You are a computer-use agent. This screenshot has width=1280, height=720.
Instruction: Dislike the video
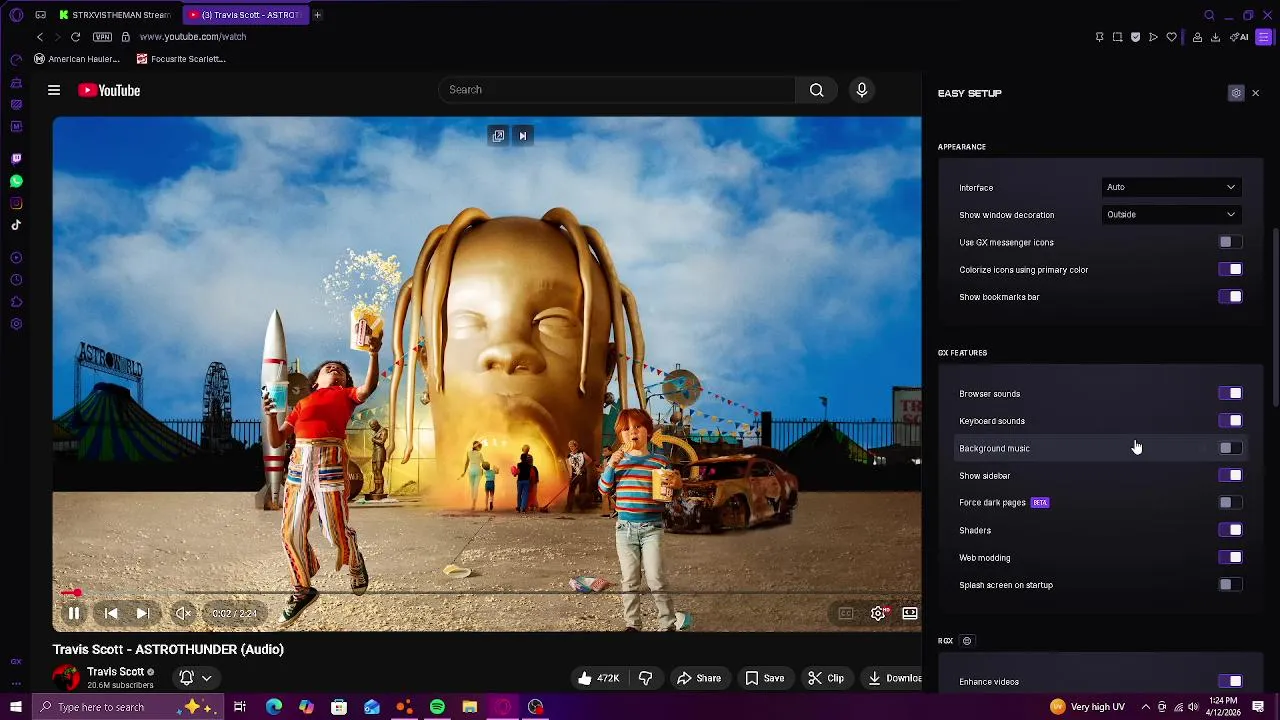click(x=645, y=678)
